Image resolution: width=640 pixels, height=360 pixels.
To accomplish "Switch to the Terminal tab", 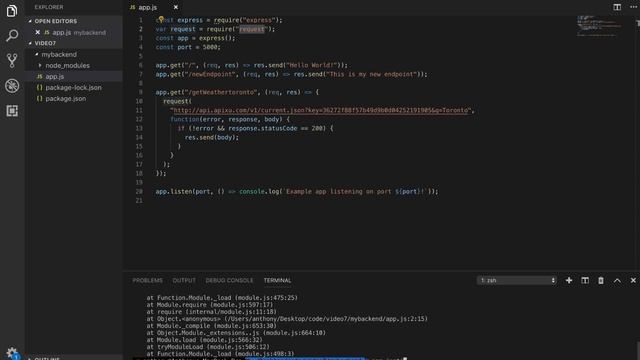I will (x=278, y=280).
